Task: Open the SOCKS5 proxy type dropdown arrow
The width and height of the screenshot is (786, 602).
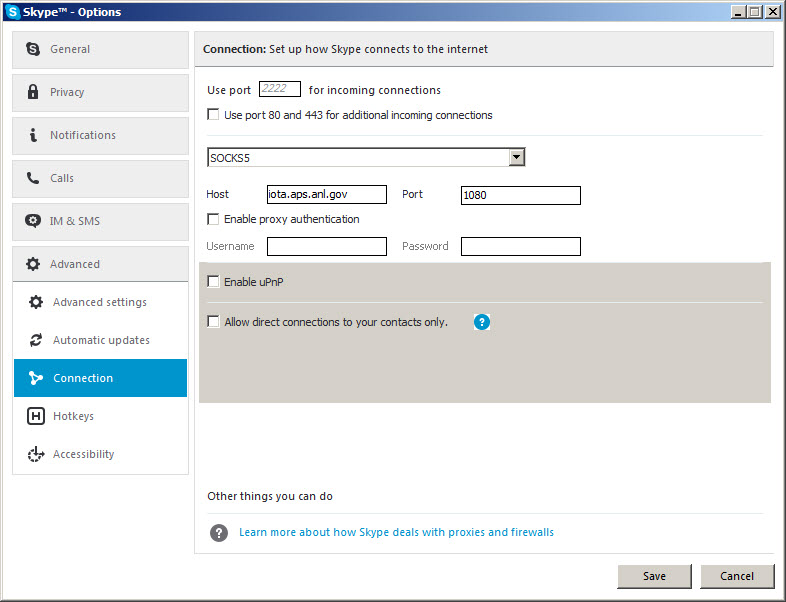Action: pos(516,157)
